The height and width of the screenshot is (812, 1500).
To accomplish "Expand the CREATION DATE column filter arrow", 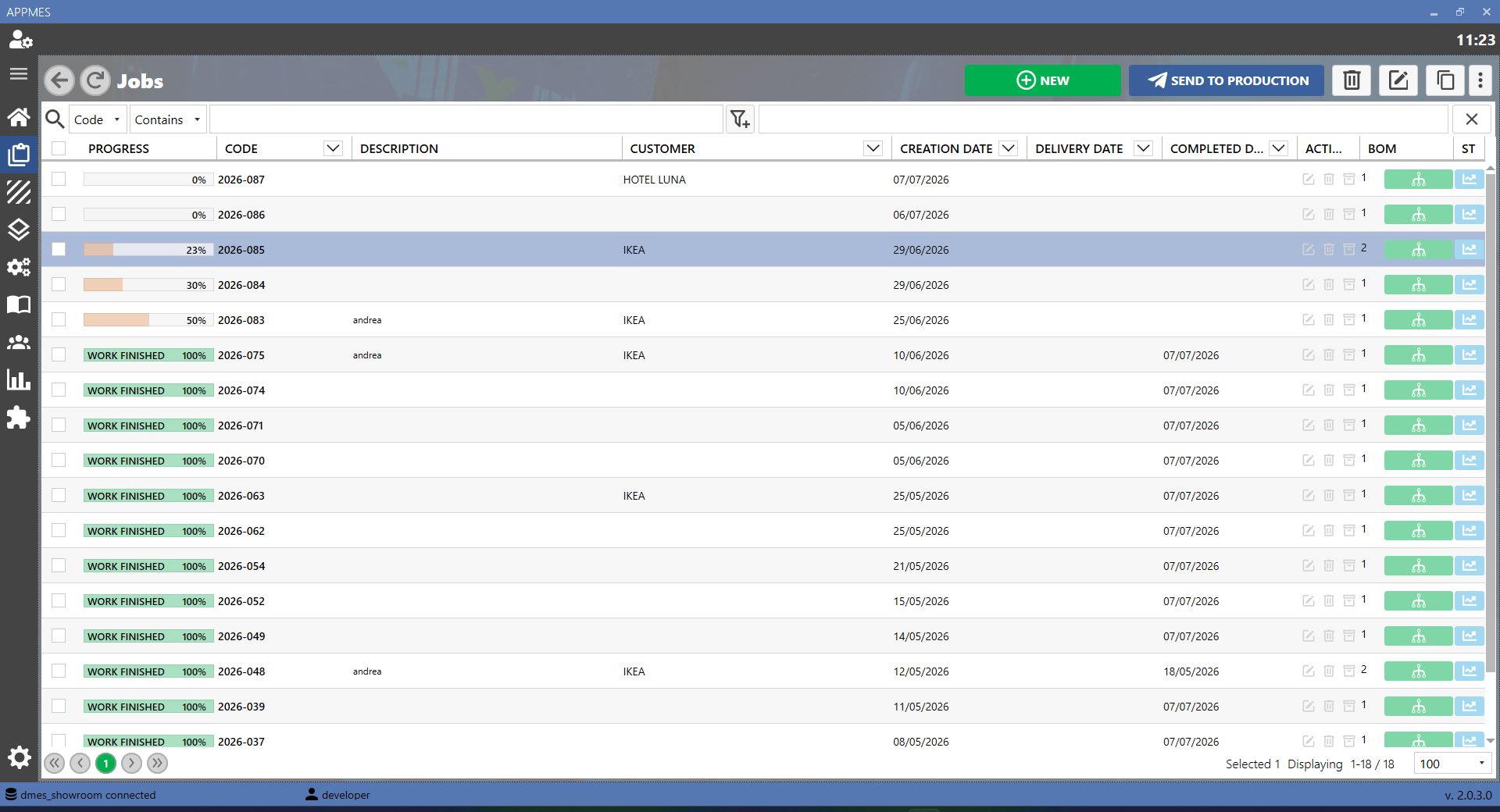I will click(1008, 148).
